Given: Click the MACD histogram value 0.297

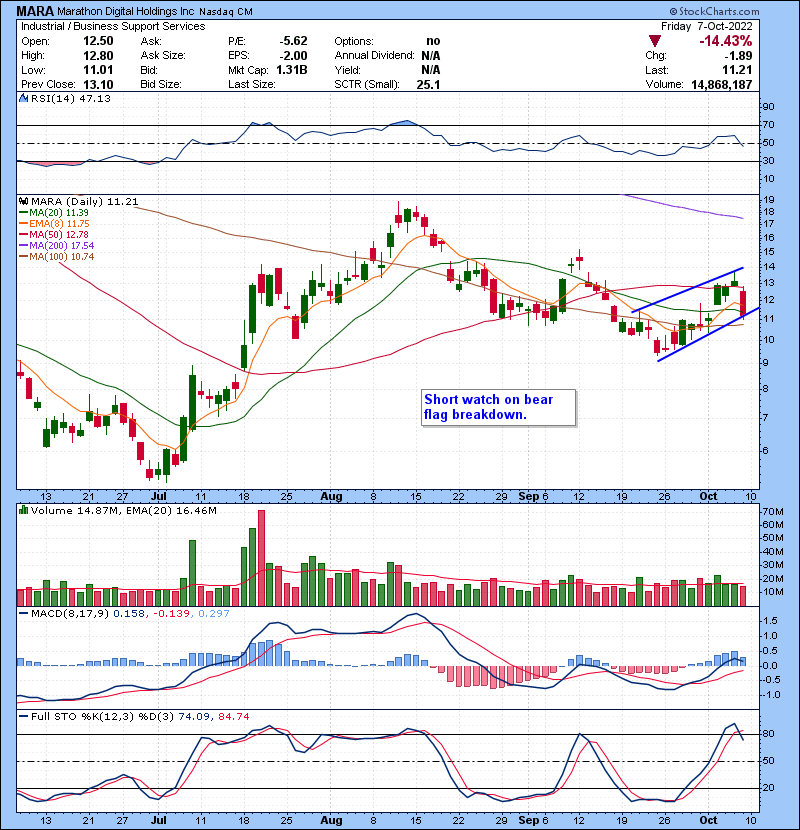Looking at the screenshot, I should pos(214,614).
